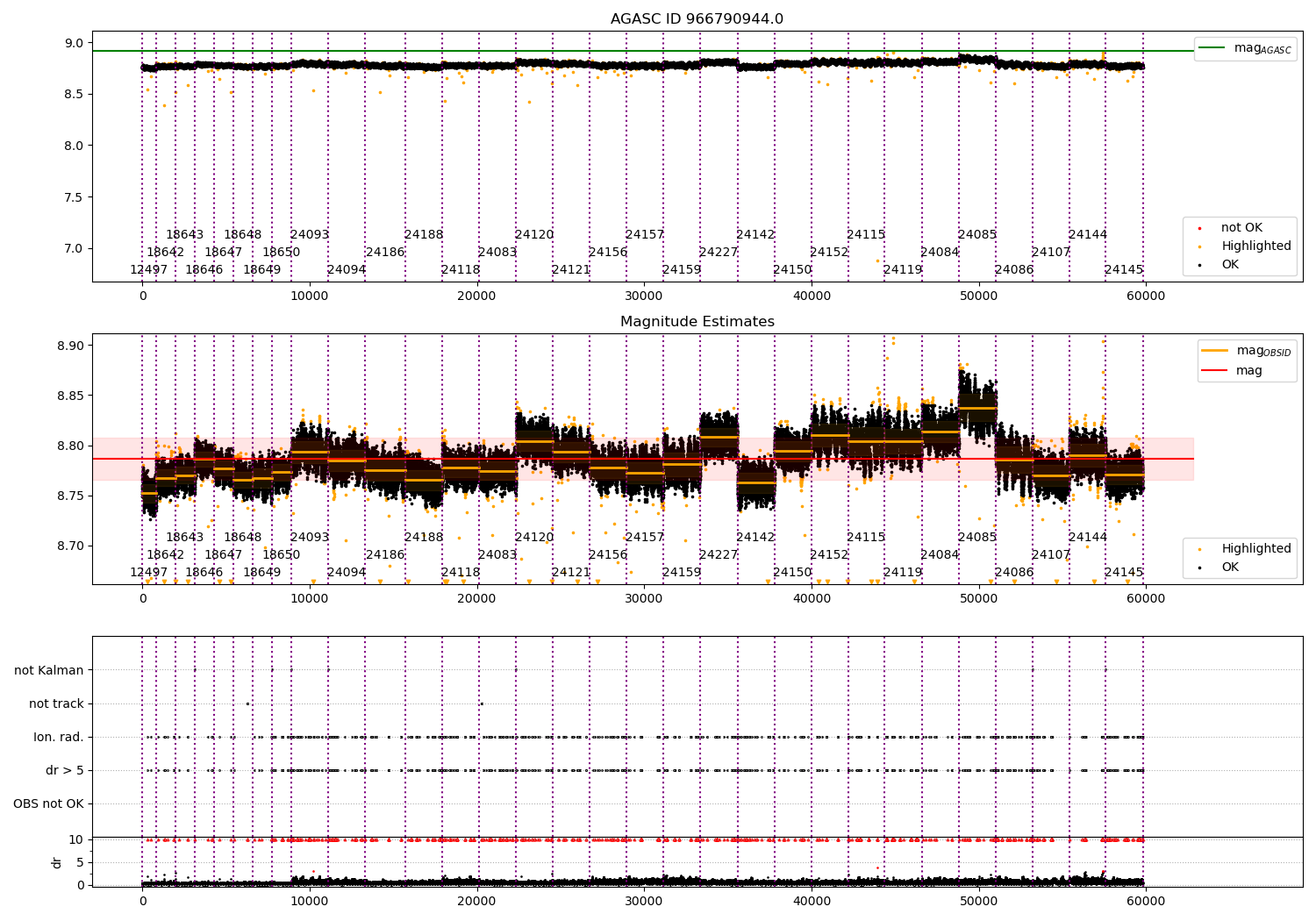Click the 'dr > 5' y-axis label

(x=65, y=770)
